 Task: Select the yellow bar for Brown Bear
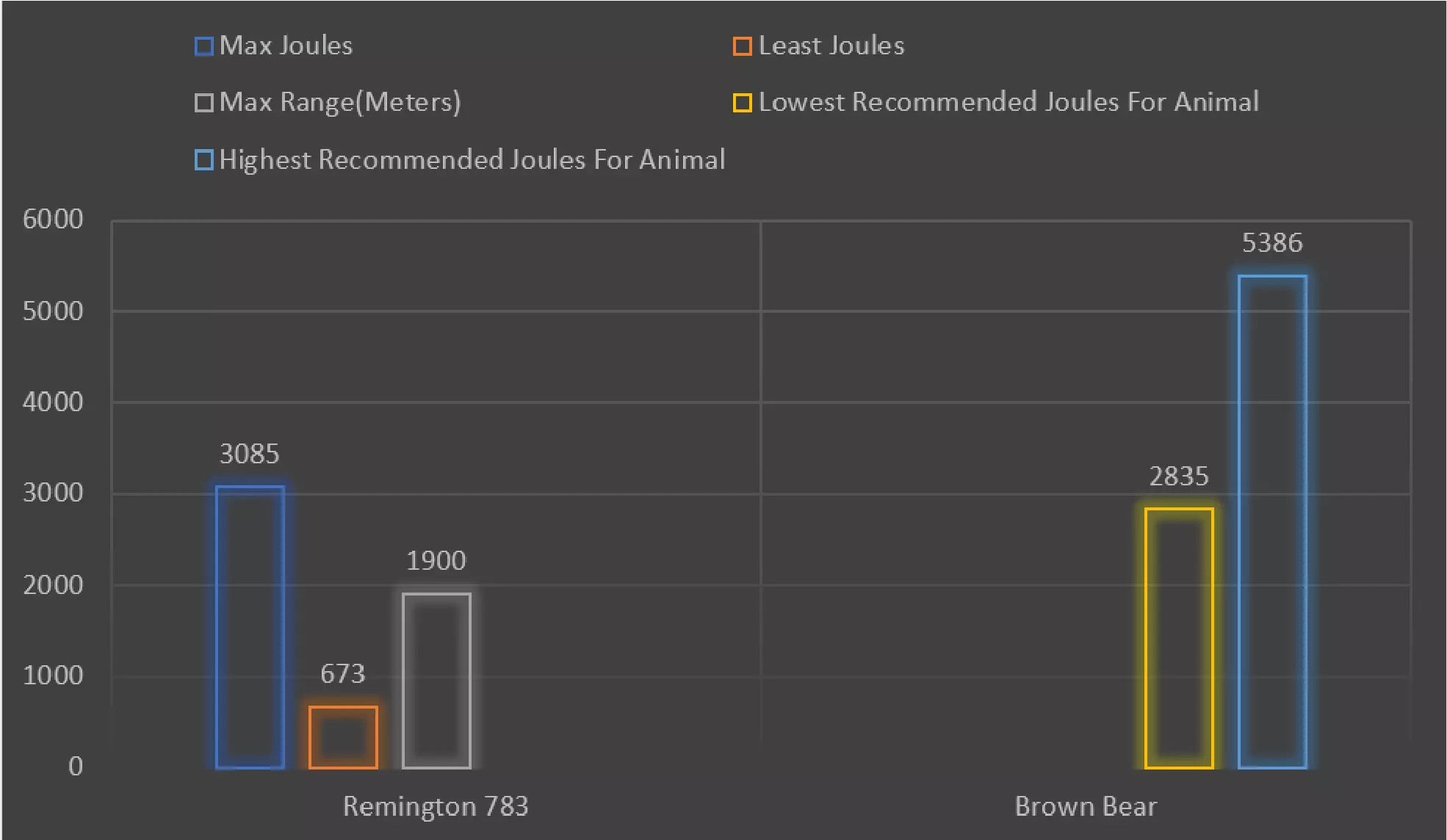point(1179,638)
